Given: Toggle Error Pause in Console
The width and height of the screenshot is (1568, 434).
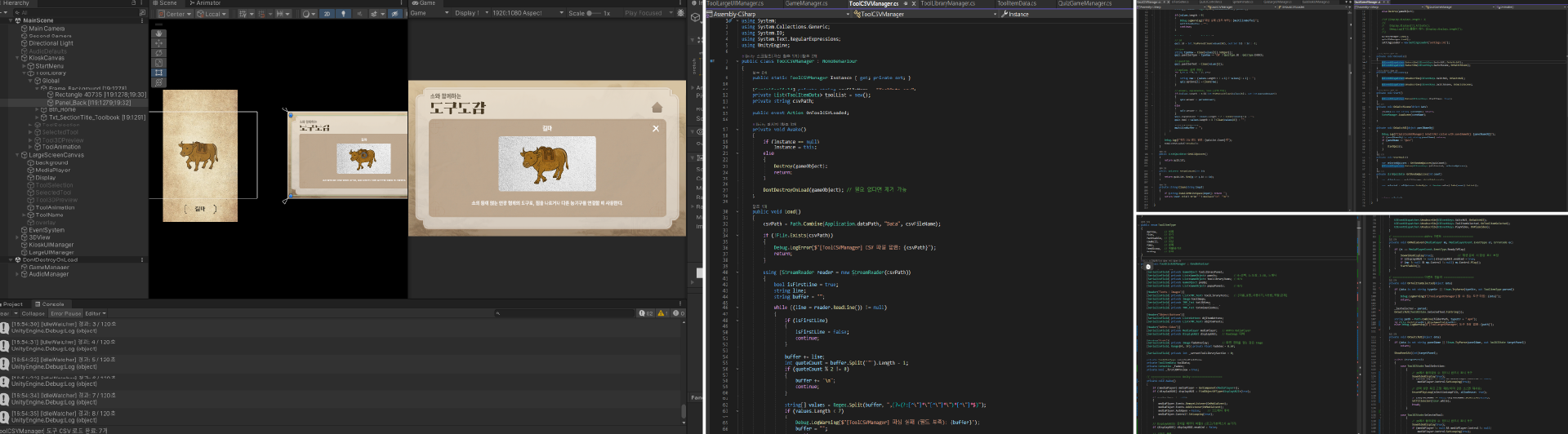Looking at the screenshot, I should click(65, 313).
